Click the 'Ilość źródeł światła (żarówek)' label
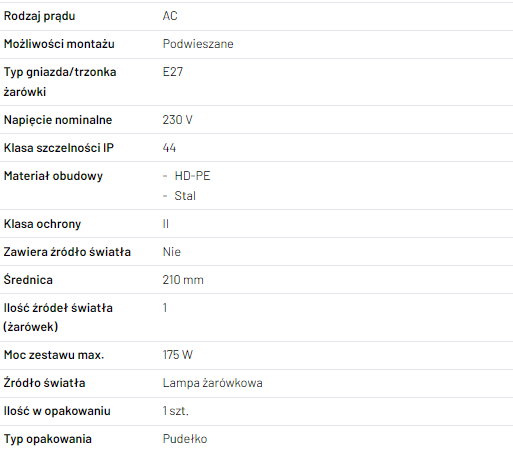The width and height of the screenshot is (513, 458). pyautogui.click(x=58, y=317)
